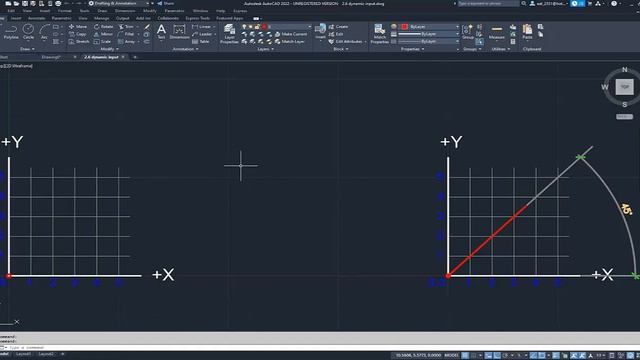Select the Text annotation tool
The image size is (640, 360).
tap(161, 32)
